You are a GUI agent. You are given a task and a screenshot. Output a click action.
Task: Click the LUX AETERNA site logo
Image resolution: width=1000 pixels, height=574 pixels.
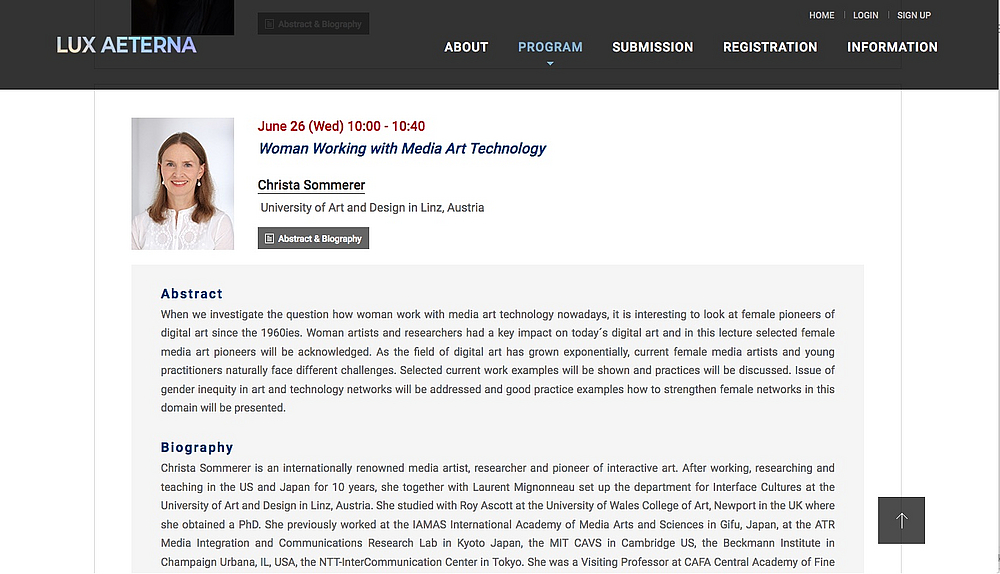pos(126,45)
